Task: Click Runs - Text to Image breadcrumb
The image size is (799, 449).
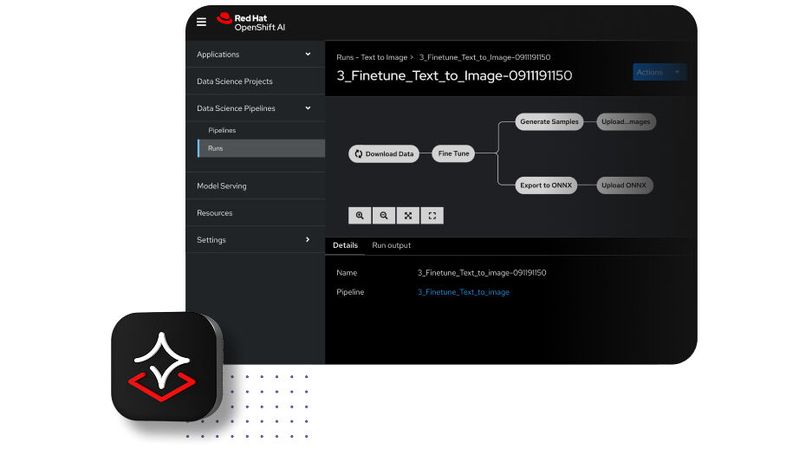Action: 372,57
